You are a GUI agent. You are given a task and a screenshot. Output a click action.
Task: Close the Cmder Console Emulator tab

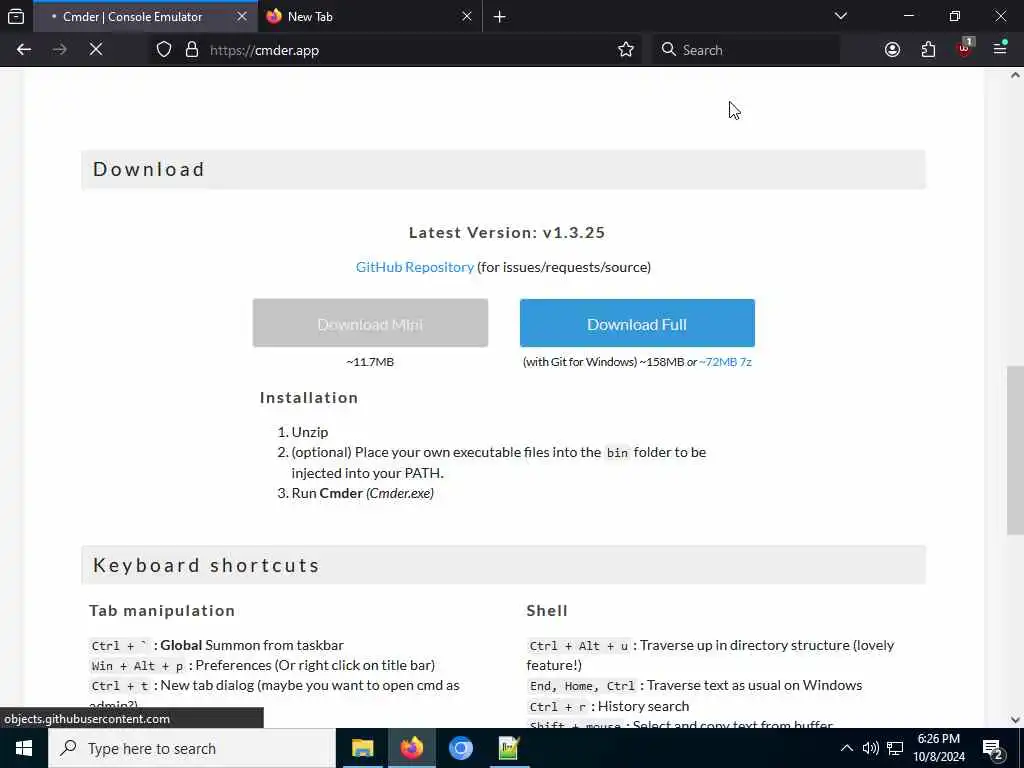pyautogui.click(x=242, y=16)
